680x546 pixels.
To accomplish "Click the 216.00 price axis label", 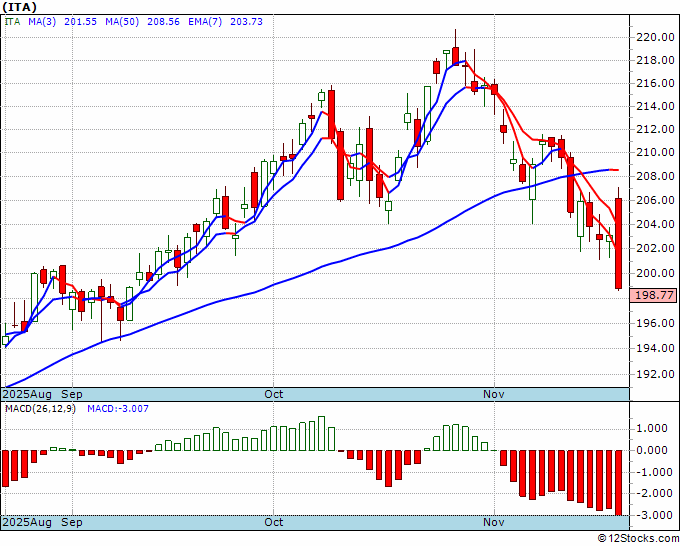I will tap(655, 83).
